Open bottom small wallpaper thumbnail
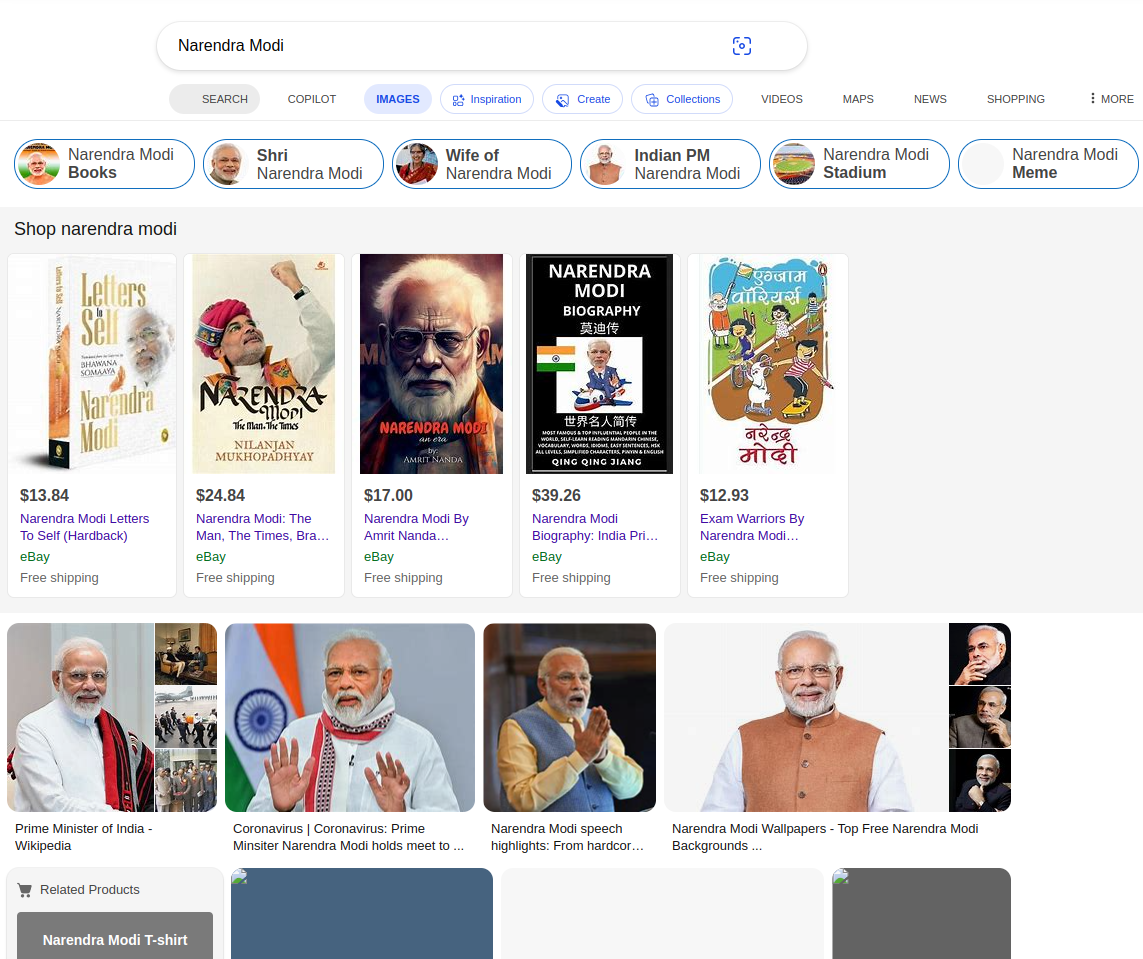The width and height of the screenshot is (1143, 959). [980, 780]
